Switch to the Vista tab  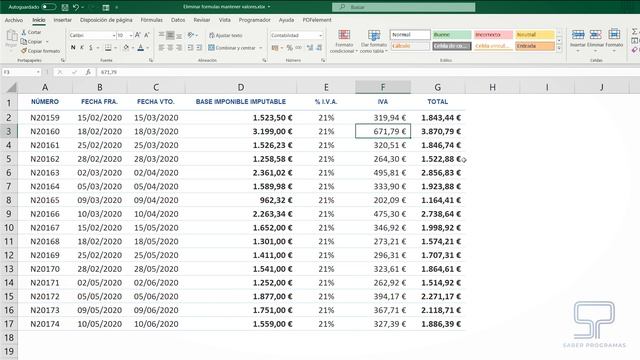224,20
